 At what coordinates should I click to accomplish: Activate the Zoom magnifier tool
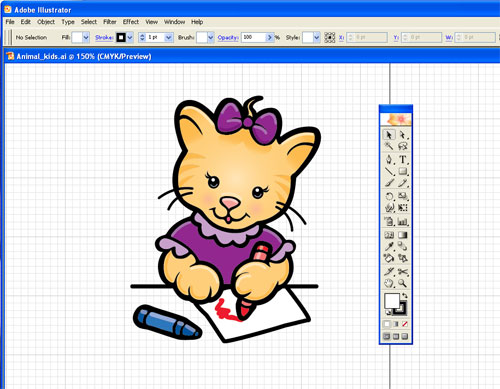click(403, 283)
